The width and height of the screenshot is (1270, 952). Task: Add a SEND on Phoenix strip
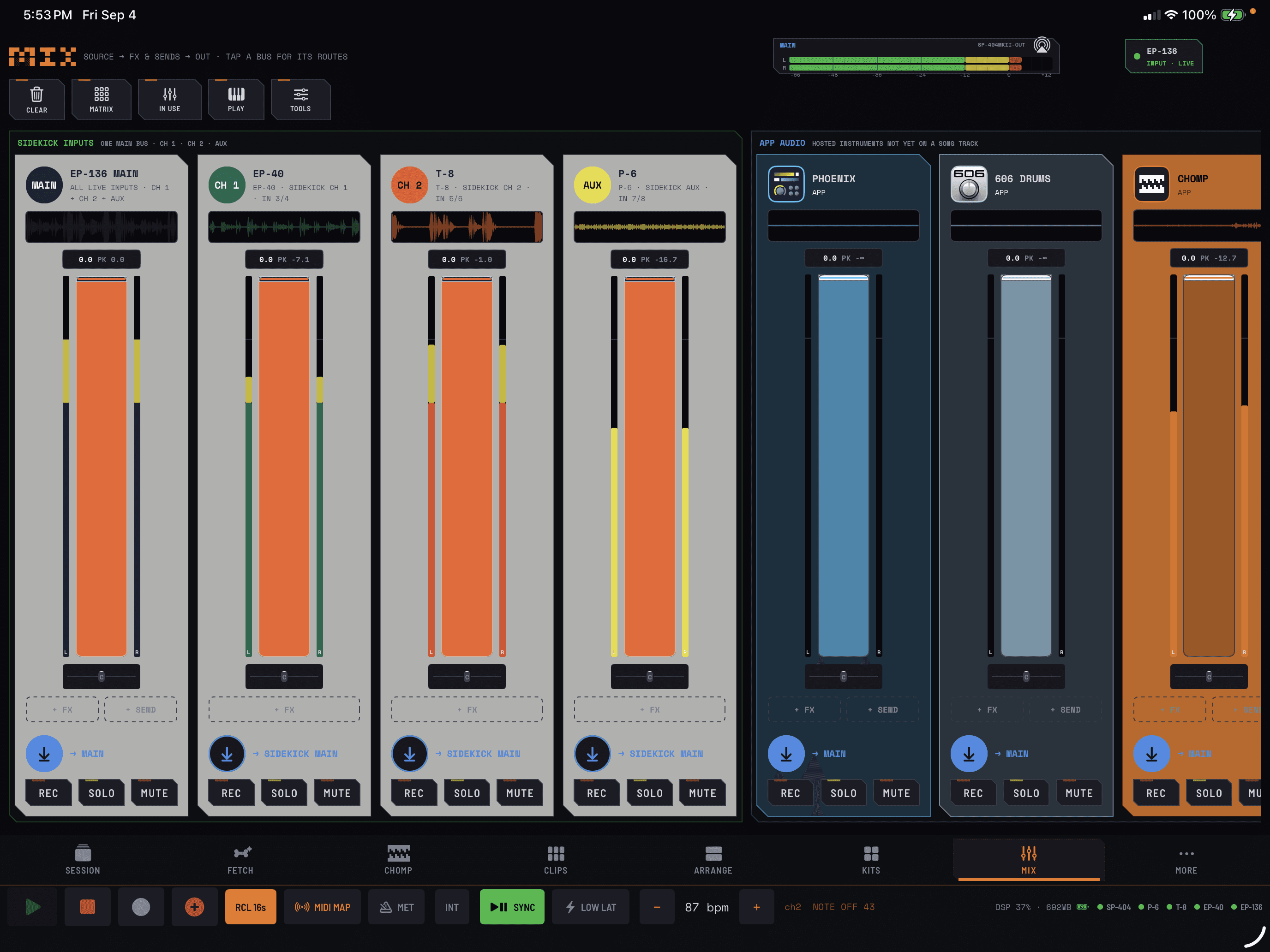pyautogui.click(x=882, y=709)
